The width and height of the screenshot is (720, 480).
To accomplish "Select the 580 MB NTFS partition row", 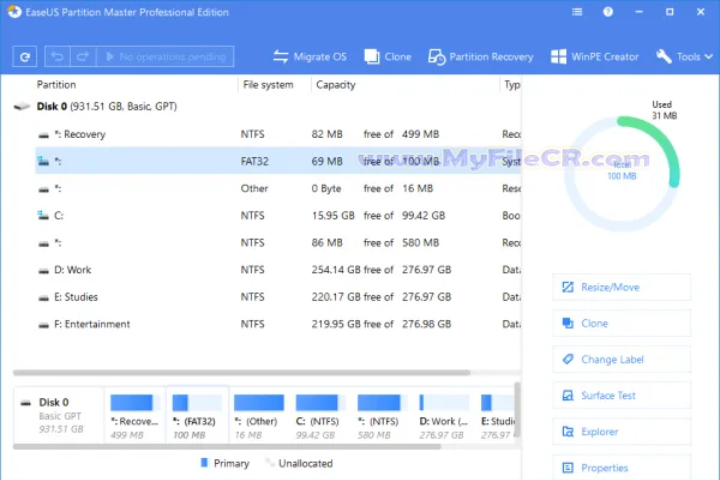I will coord(278,243).
